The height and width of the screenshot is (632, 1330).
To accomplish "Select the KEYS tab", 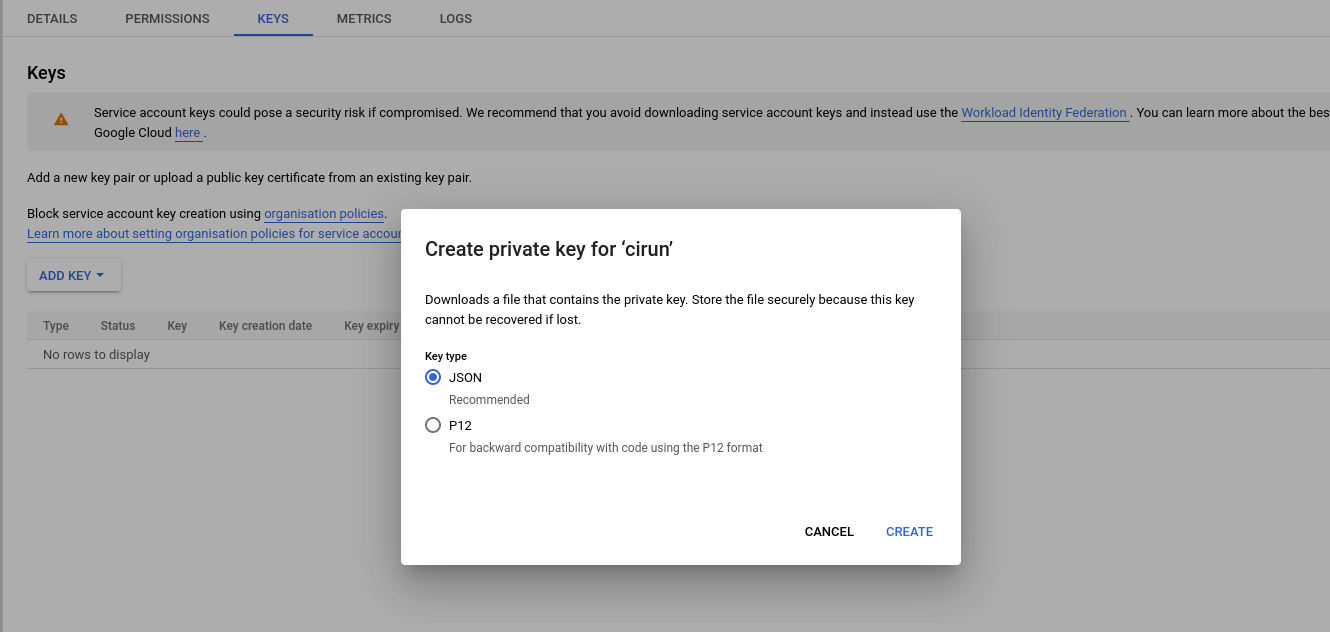I will [273, 19].
